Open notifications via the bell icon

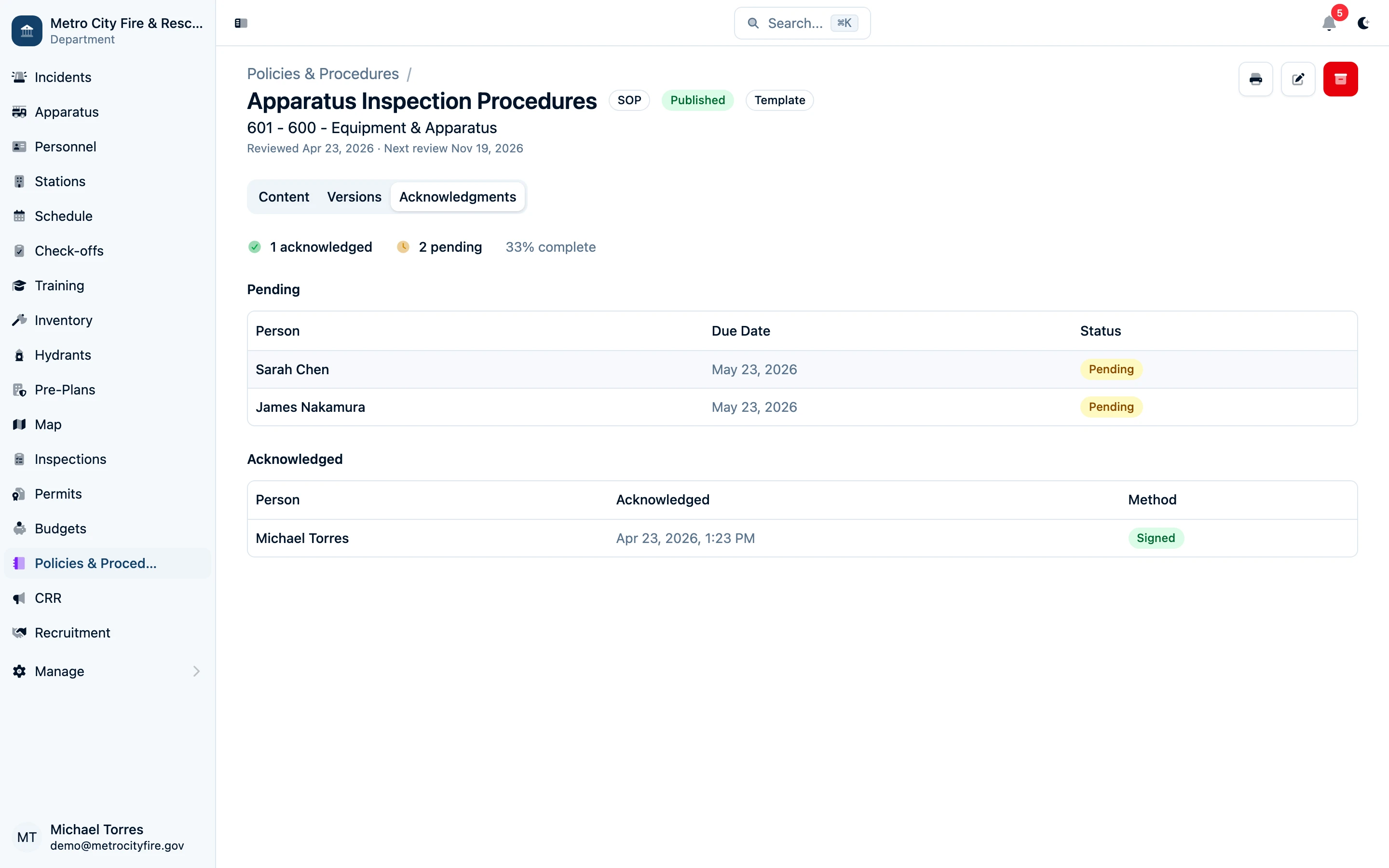point(1329,24)
